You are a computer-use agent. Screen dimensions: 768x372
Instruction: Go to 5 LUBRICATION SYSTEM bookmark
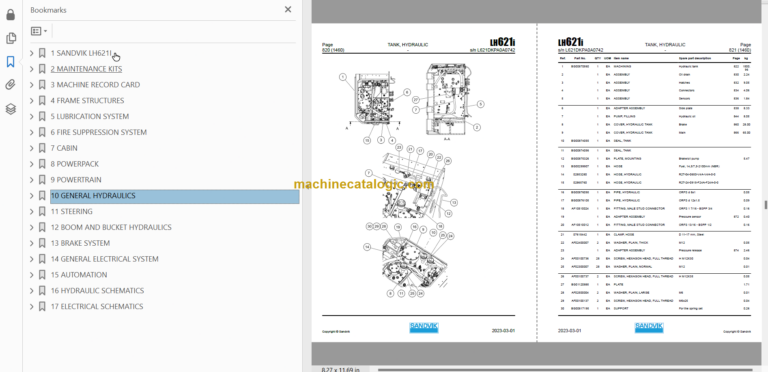(90, 116)
